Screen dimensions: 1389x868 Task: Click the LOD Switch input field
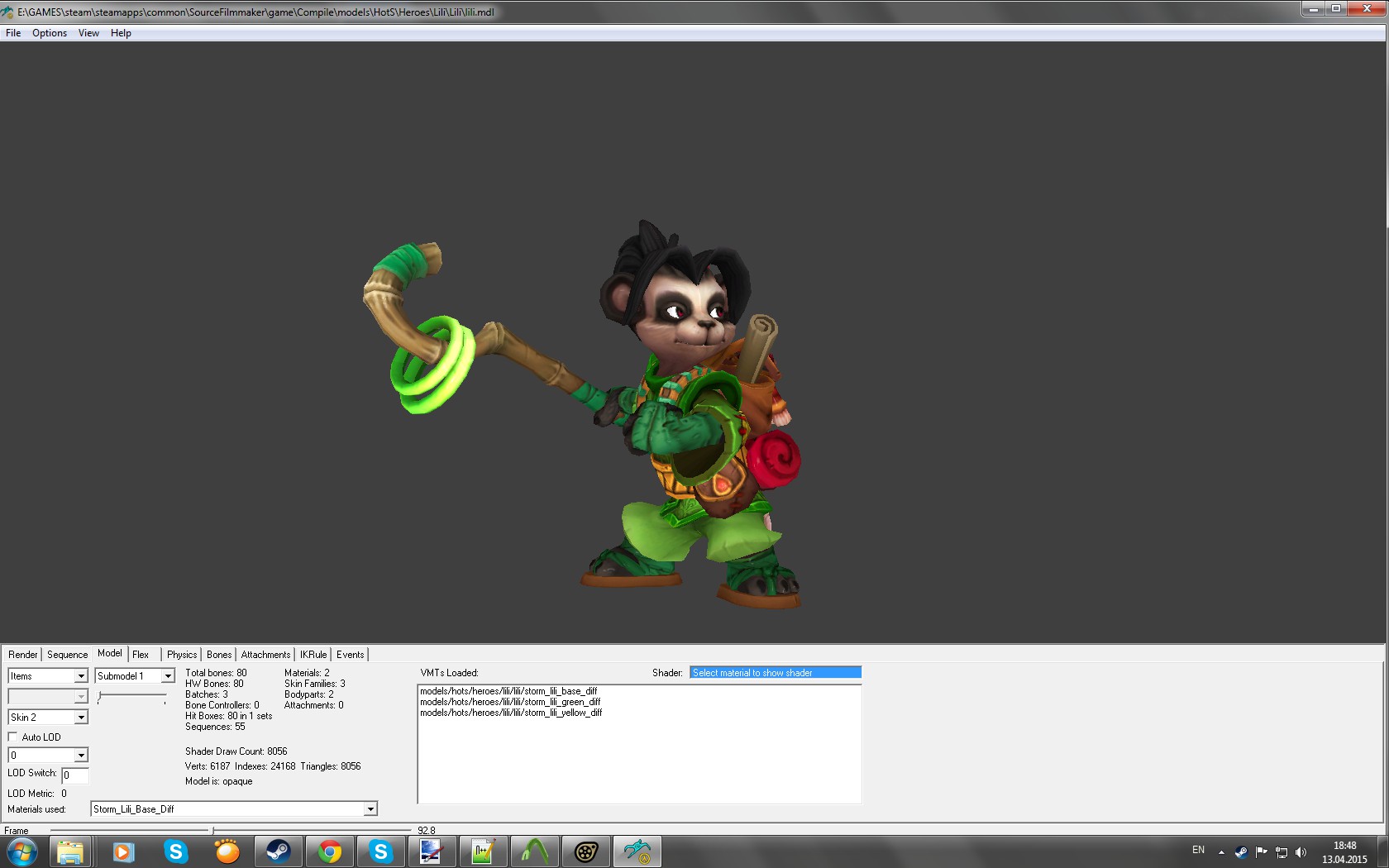coord(75,775)
